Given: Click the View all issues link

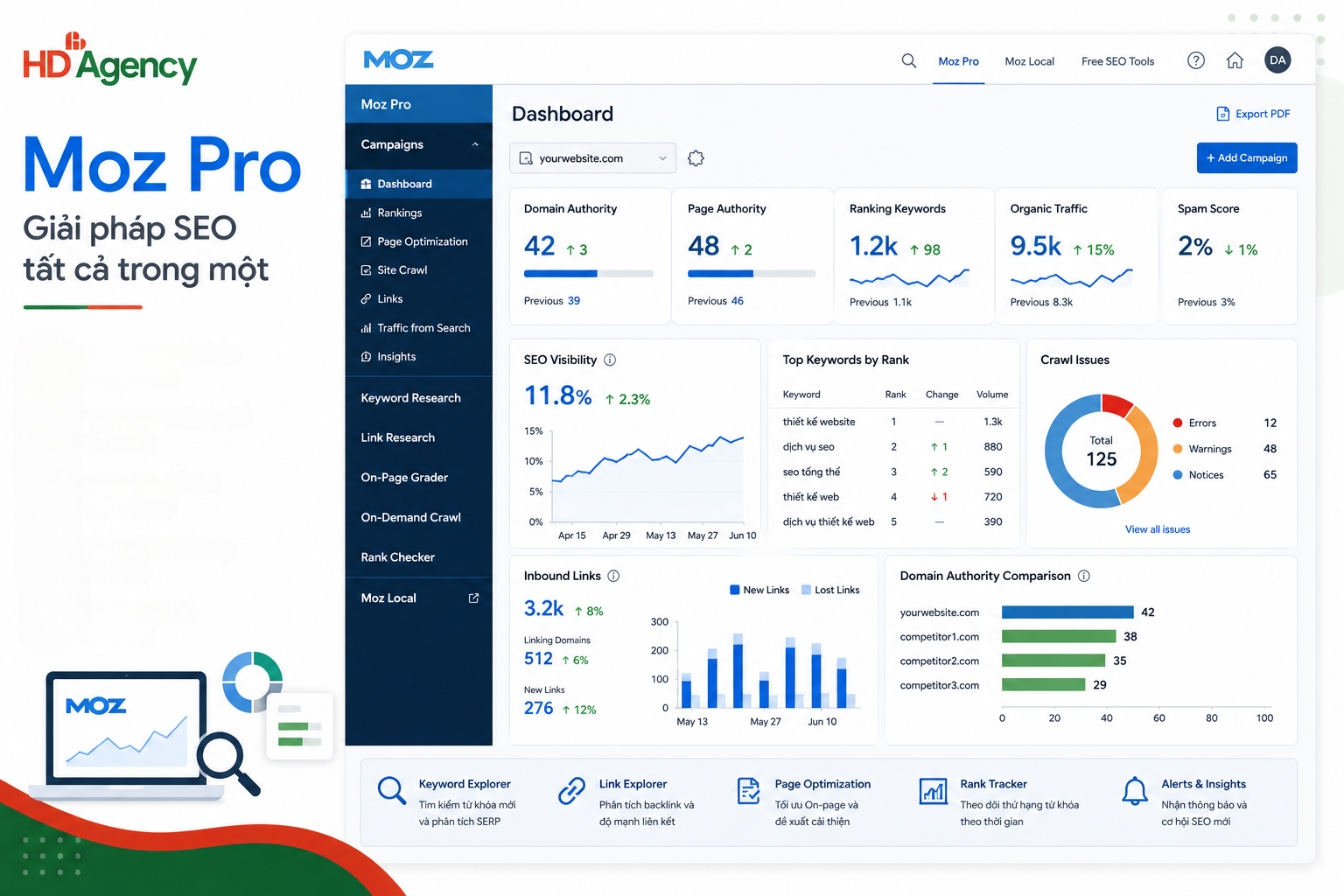Looking at the screenshot, I should click(1158, 529).
